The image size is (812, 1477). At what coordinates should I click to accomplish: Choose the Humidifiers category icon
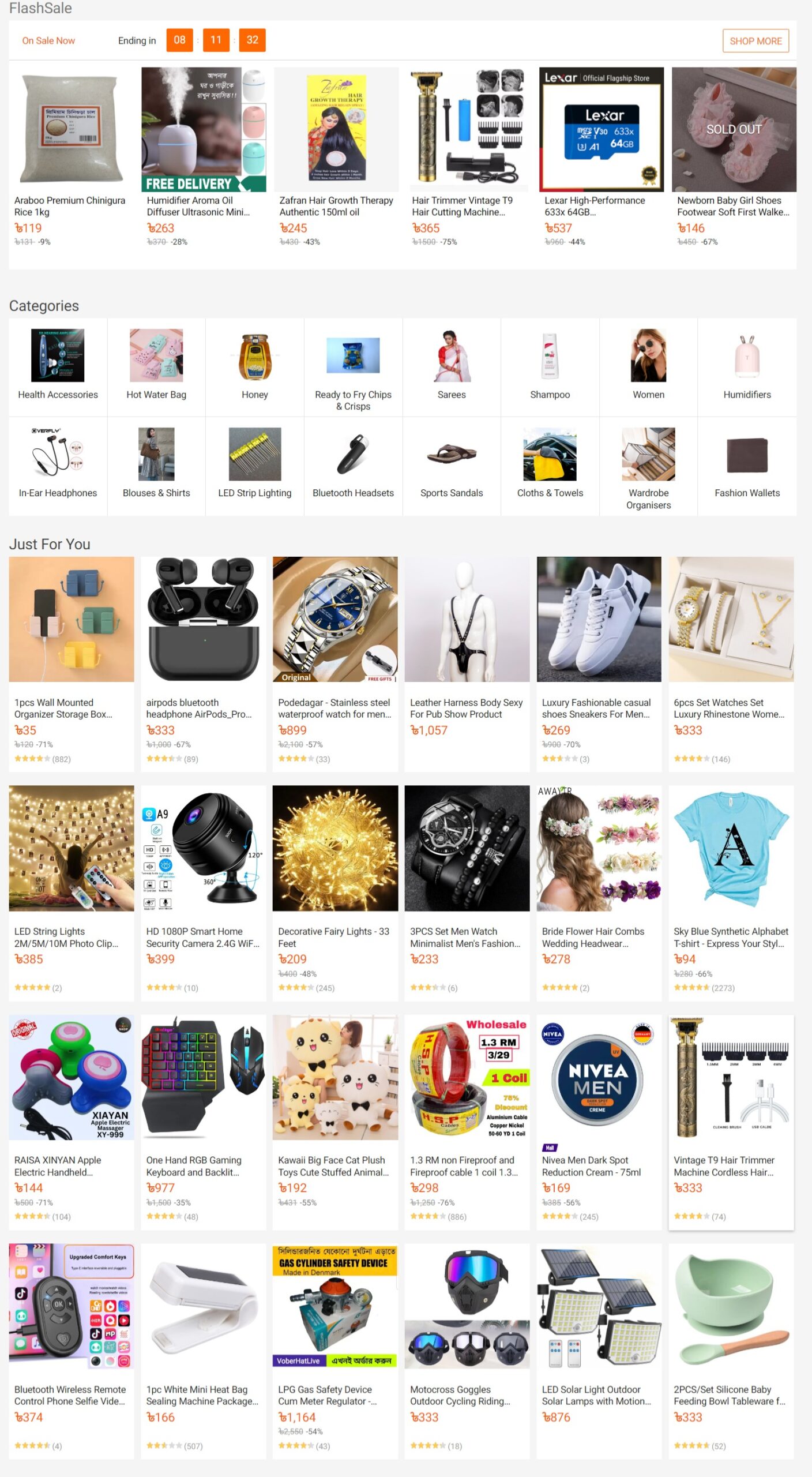click(747, 355)
